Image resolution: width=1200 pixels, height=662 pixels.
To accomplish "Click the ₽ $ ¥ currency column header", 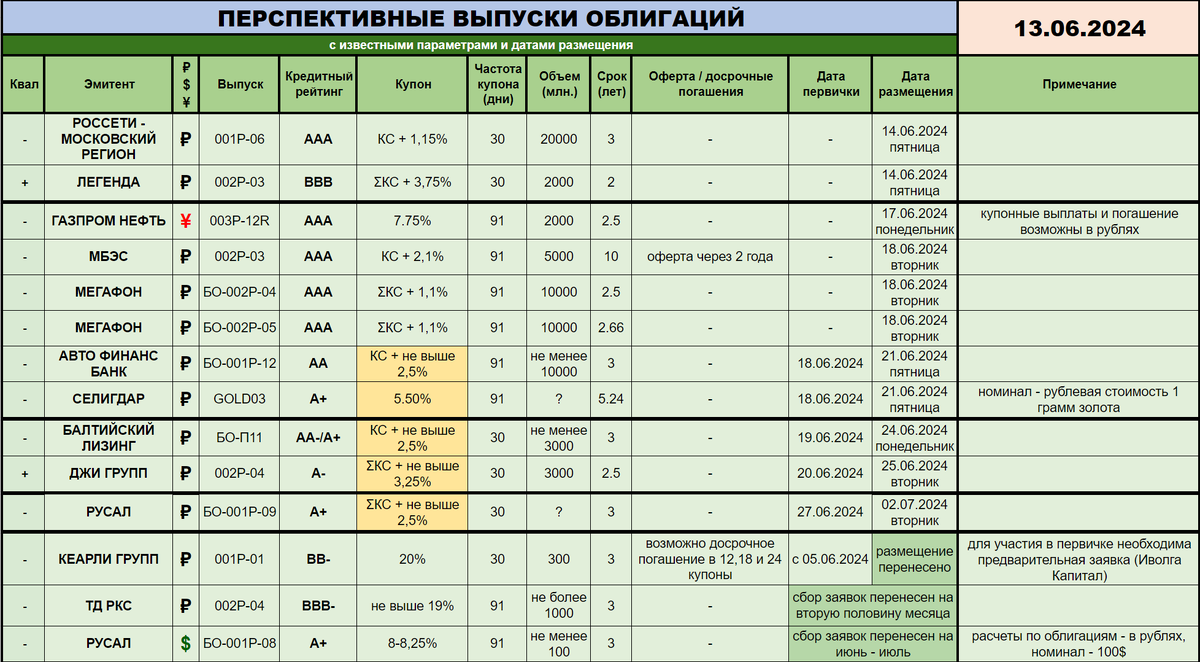I will pos(185,84).
